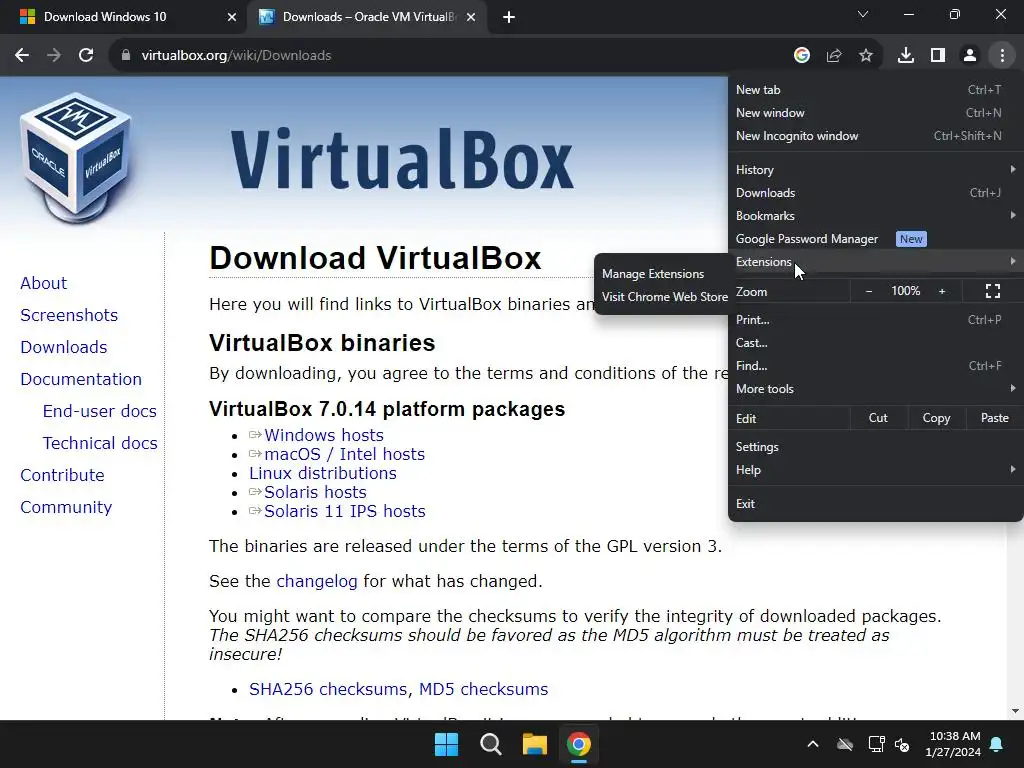
Task: Expand the Help submenu
Action: point(875,470)
